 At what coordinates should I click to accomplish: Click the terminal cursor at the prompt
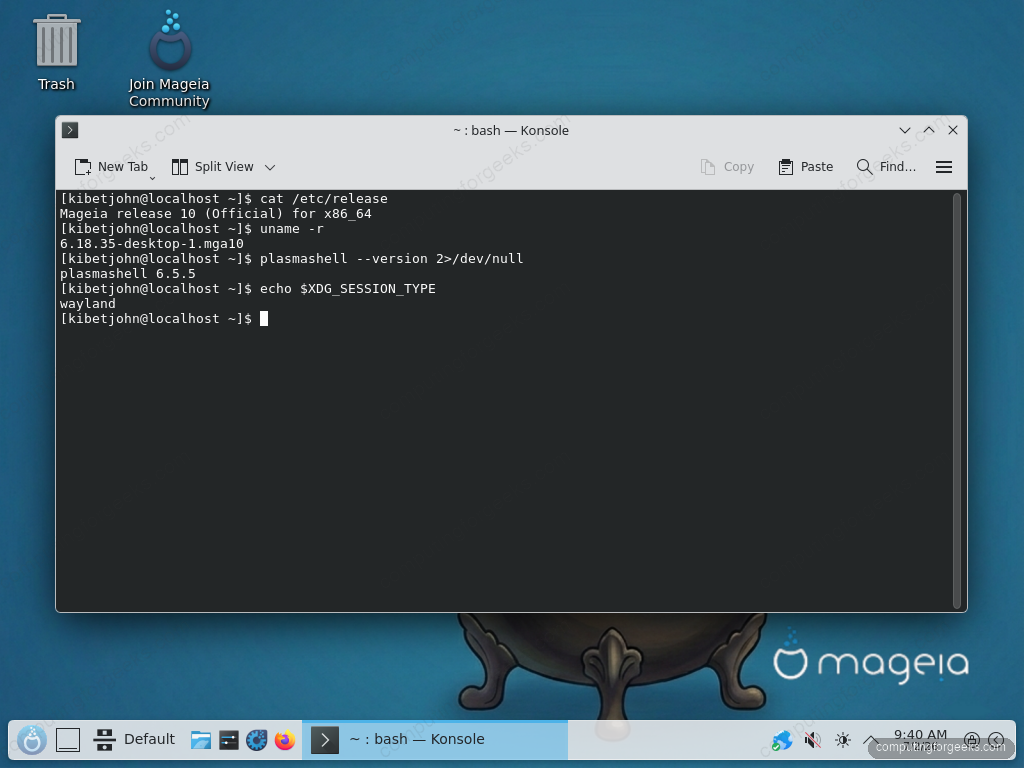coord(264,319)
